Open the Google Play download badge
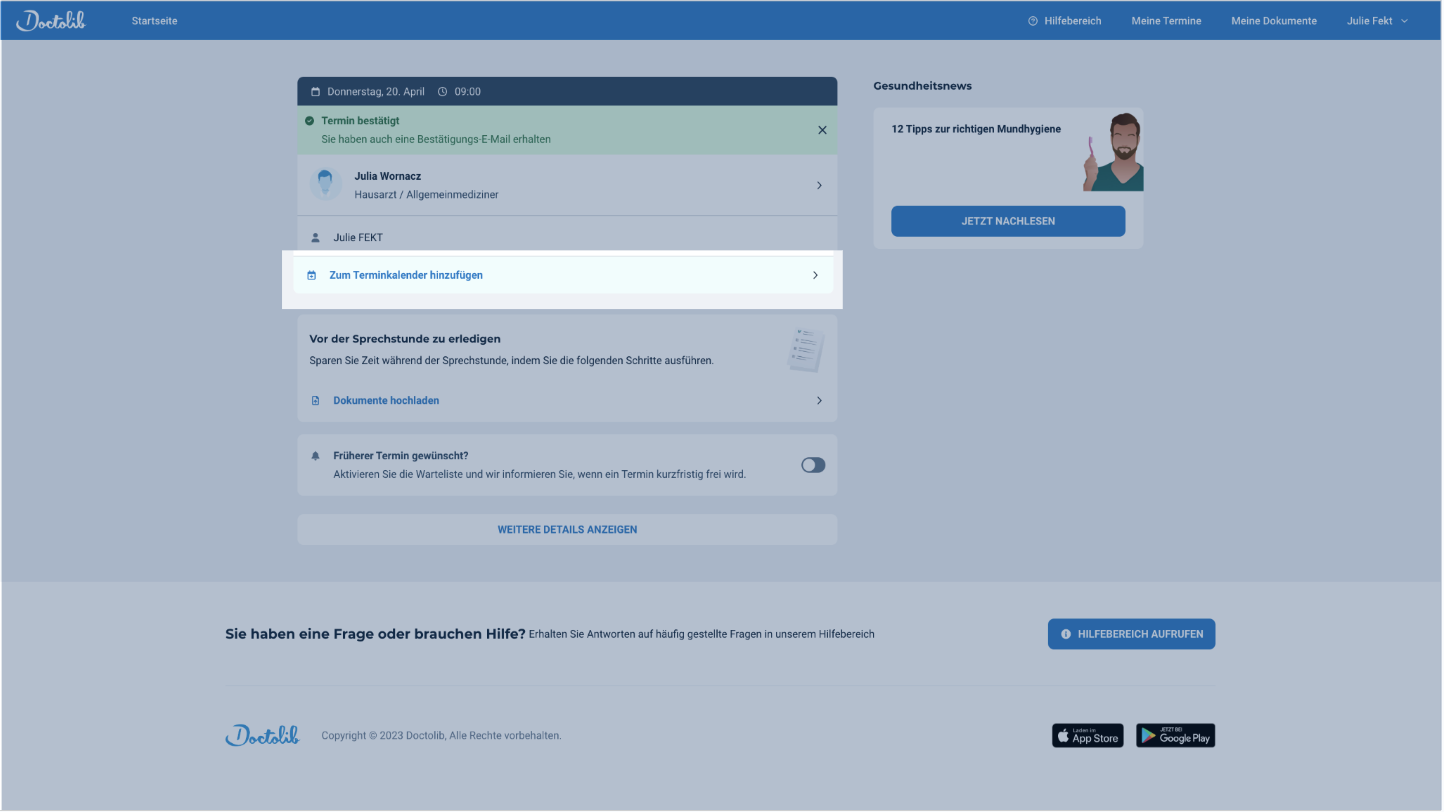Screen dimensions: 1444x812 (1175, 736)
